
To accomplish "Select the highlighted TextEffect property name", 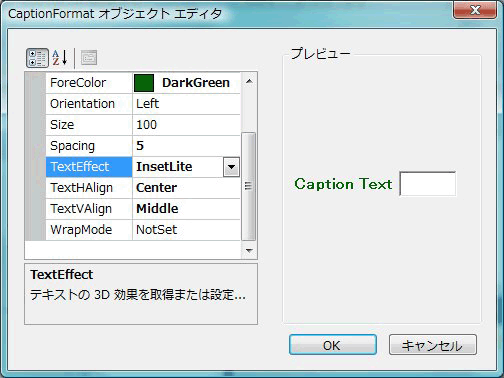I will click(x=89, y=167).
